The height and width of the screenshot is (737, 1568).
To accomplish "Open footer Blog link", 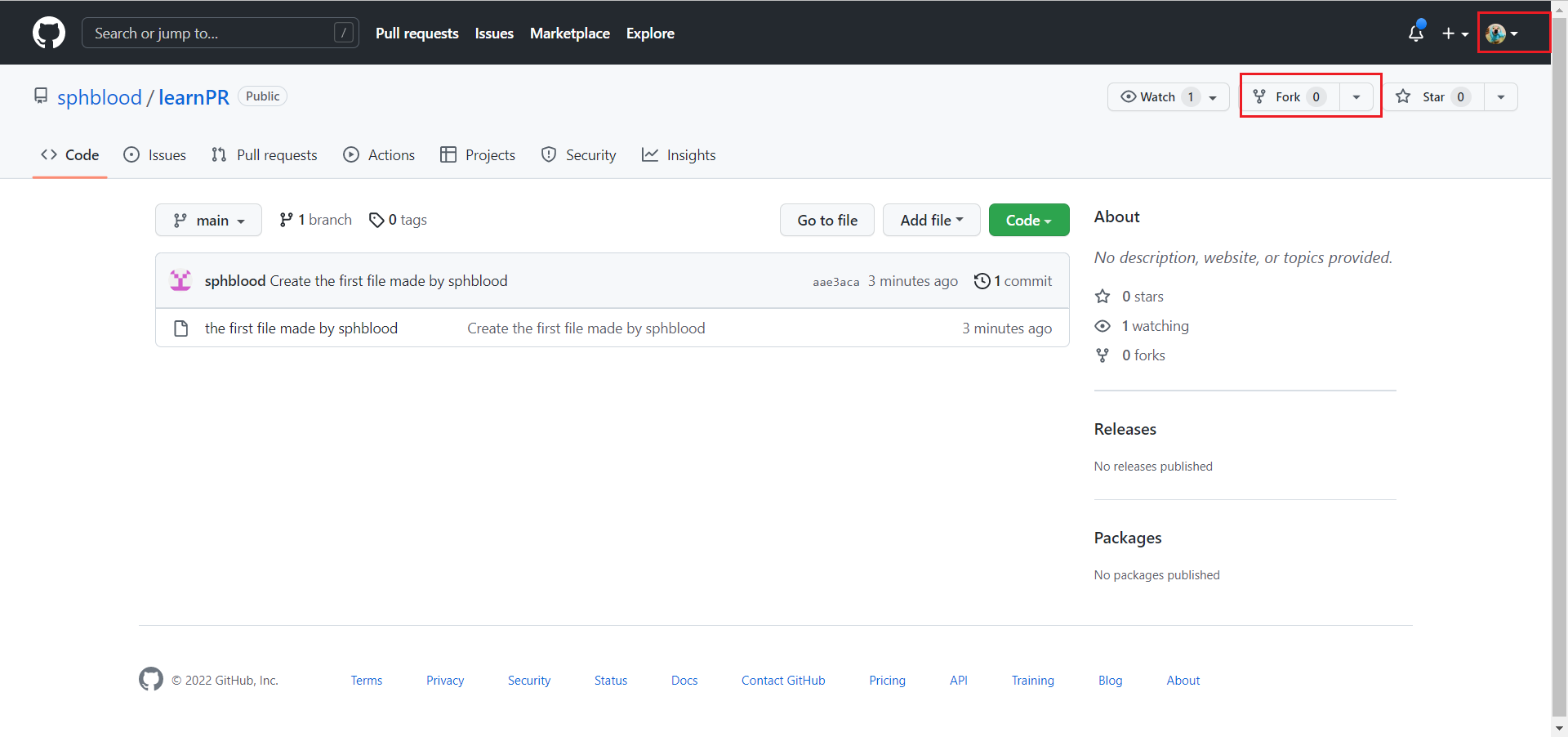I will (x=1111, y=681).
